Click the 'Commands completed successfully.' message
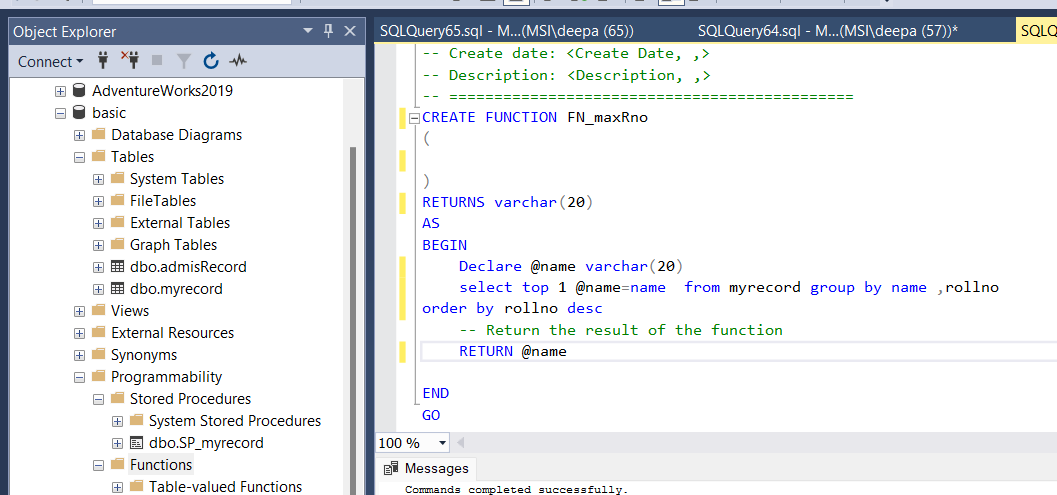Screen dimensions: 1057x495 tap(516, 490)
